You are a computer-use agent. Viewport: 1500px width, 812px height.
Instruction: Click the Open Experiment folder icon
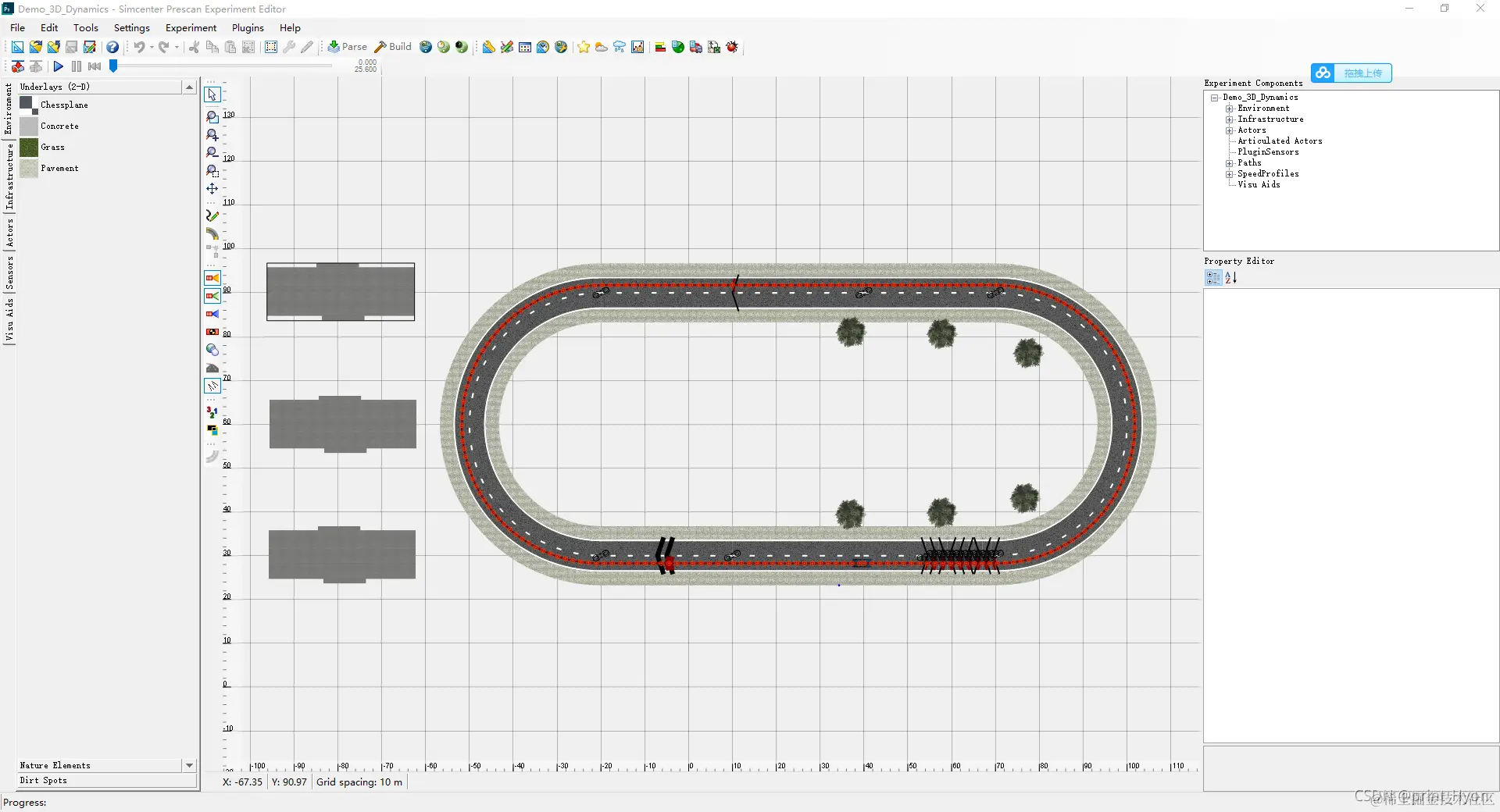tap(35, 48)
